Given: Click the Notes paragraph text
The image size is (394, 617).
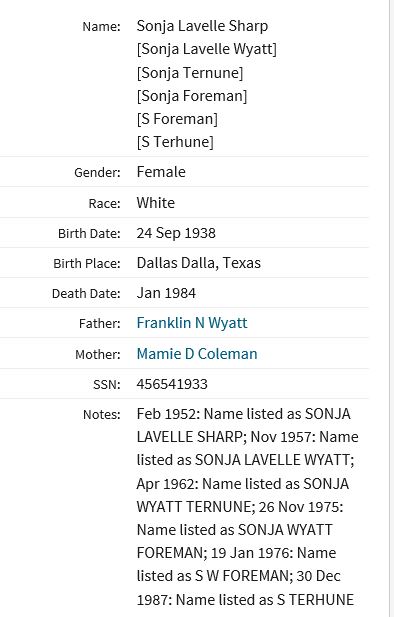Looking at the screenshot, I should tap(247, 506).
